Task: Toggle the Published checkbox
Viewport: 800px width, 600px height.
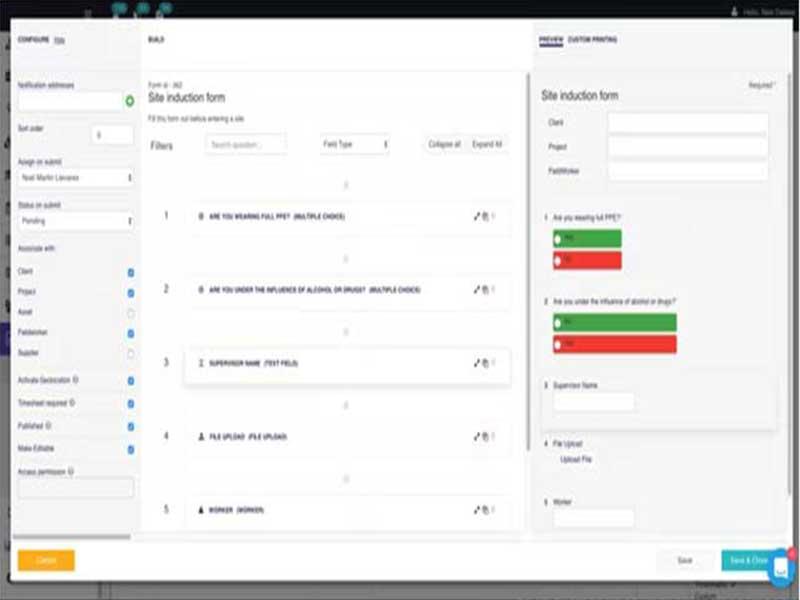Action: [x=131, y=427]
